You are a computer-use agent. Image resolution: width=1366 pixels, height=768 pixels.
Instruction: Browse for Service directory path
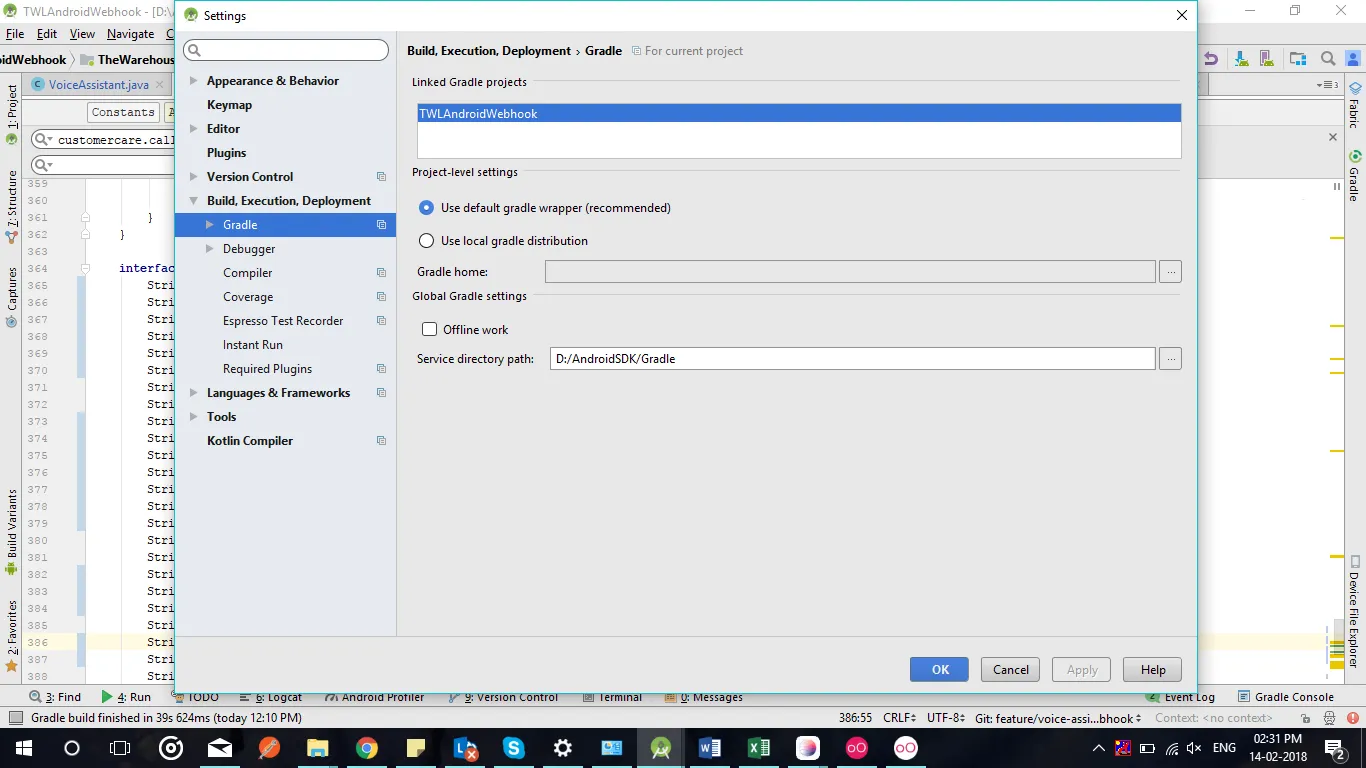tap(1170, 359)
